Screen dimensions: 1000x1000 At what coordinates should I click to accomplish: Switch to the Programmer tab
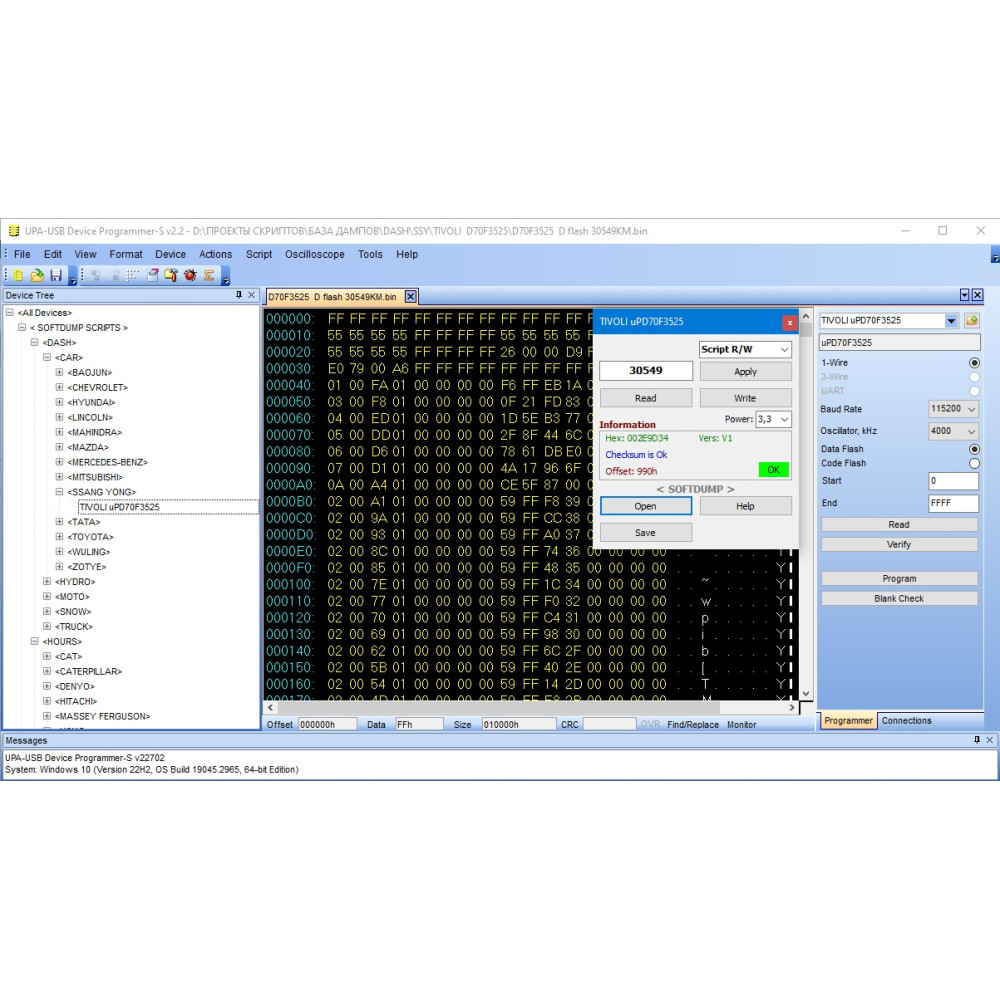(848, 721)
